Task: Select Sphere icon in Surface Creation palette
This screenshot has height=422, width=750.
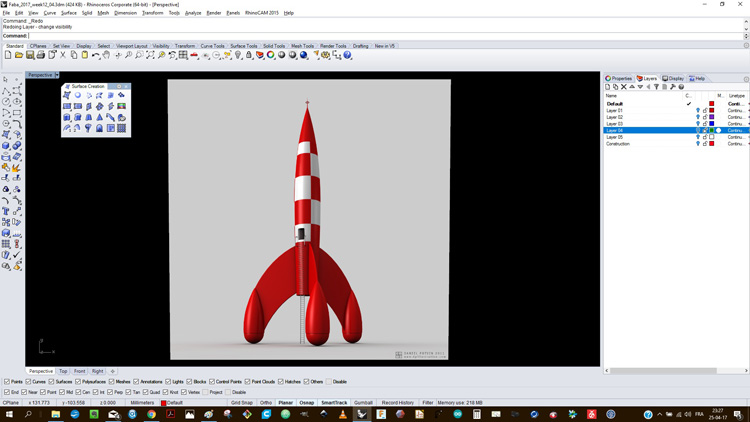Action: click(x=77, y=96)
